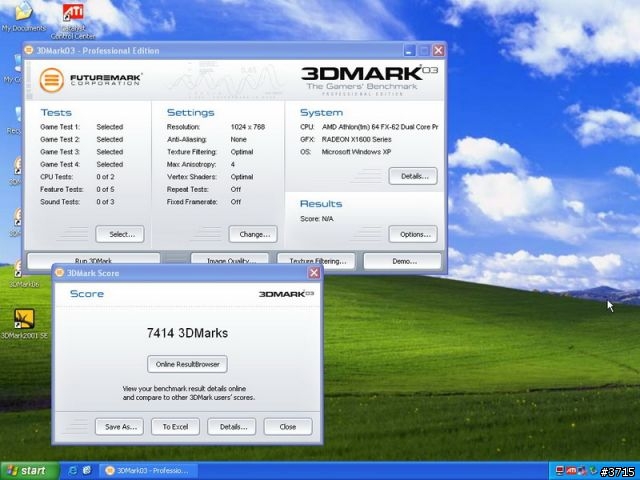Export result with To Excel button

pos(176,427)
